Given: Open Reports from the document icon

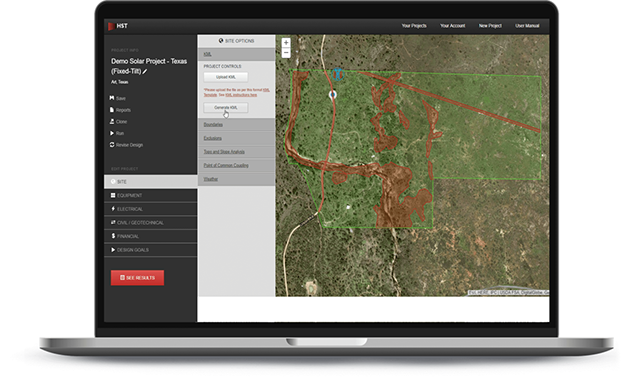Looking at the screenshot, I should [112, 110].
